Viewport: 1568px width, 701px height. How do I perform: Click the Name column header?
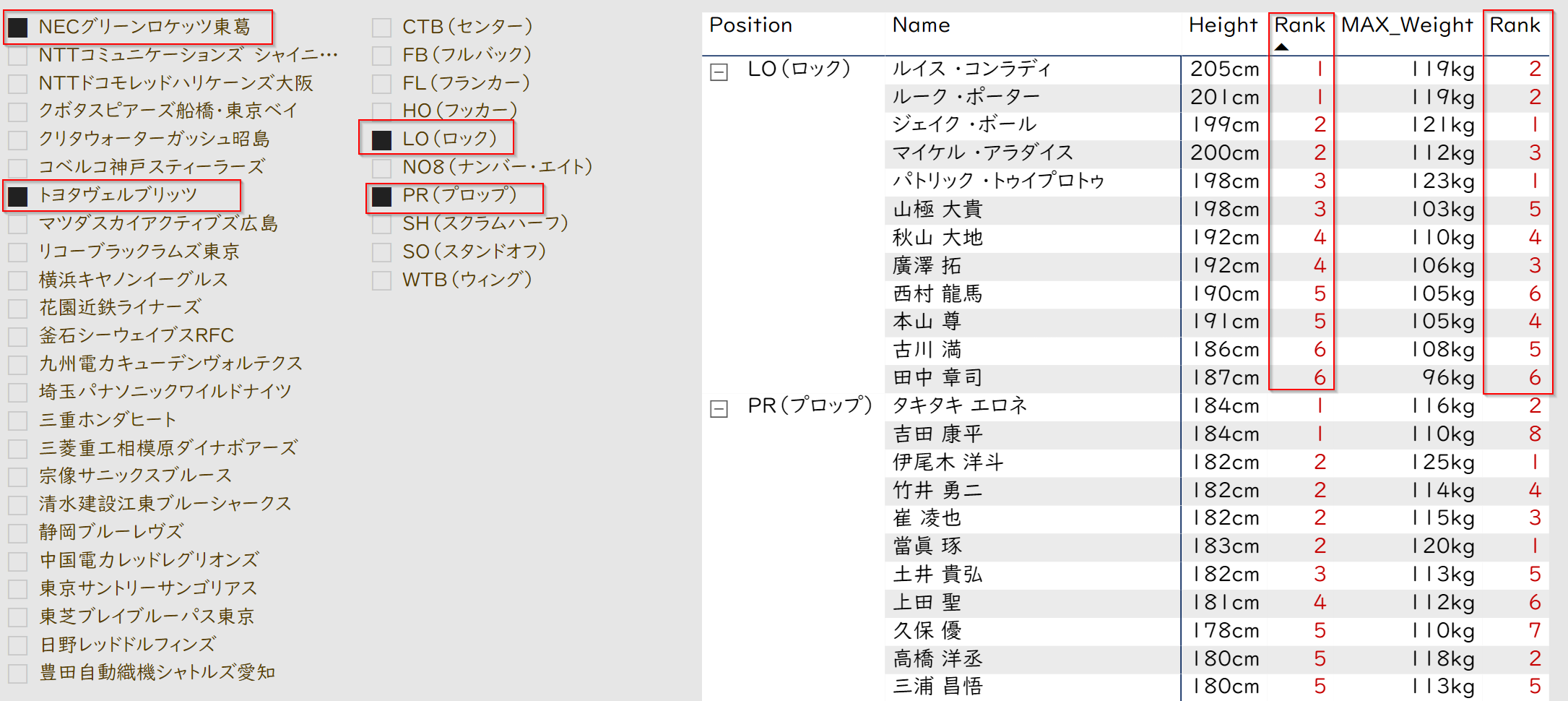pyautogui.click(x=921, y=25)
